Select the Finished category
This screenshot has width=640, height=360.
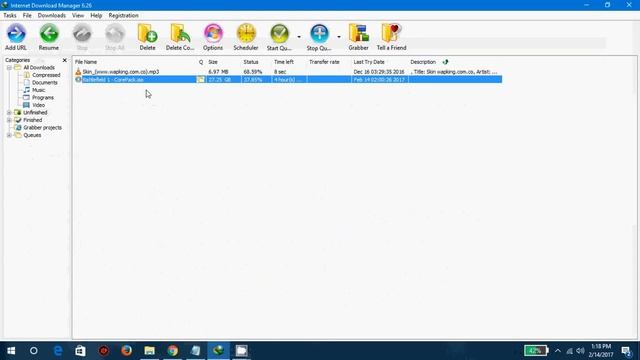point(33,120)
